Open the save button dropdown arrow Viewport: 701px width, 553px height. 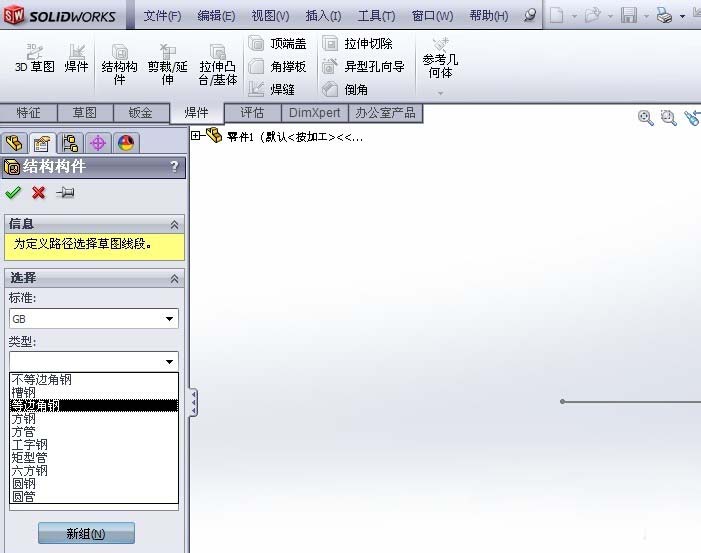pos(646,17)
